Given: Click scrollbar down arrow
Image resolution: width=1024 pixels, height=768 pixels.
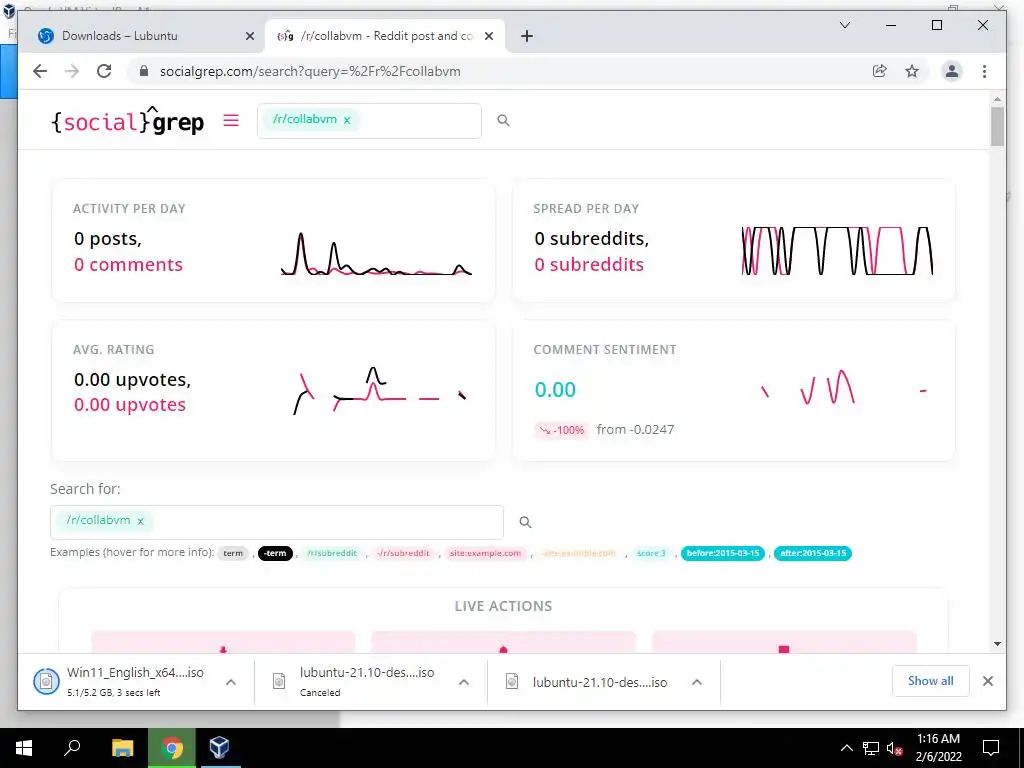Looking at the screenshot, I should pos(997,644).
